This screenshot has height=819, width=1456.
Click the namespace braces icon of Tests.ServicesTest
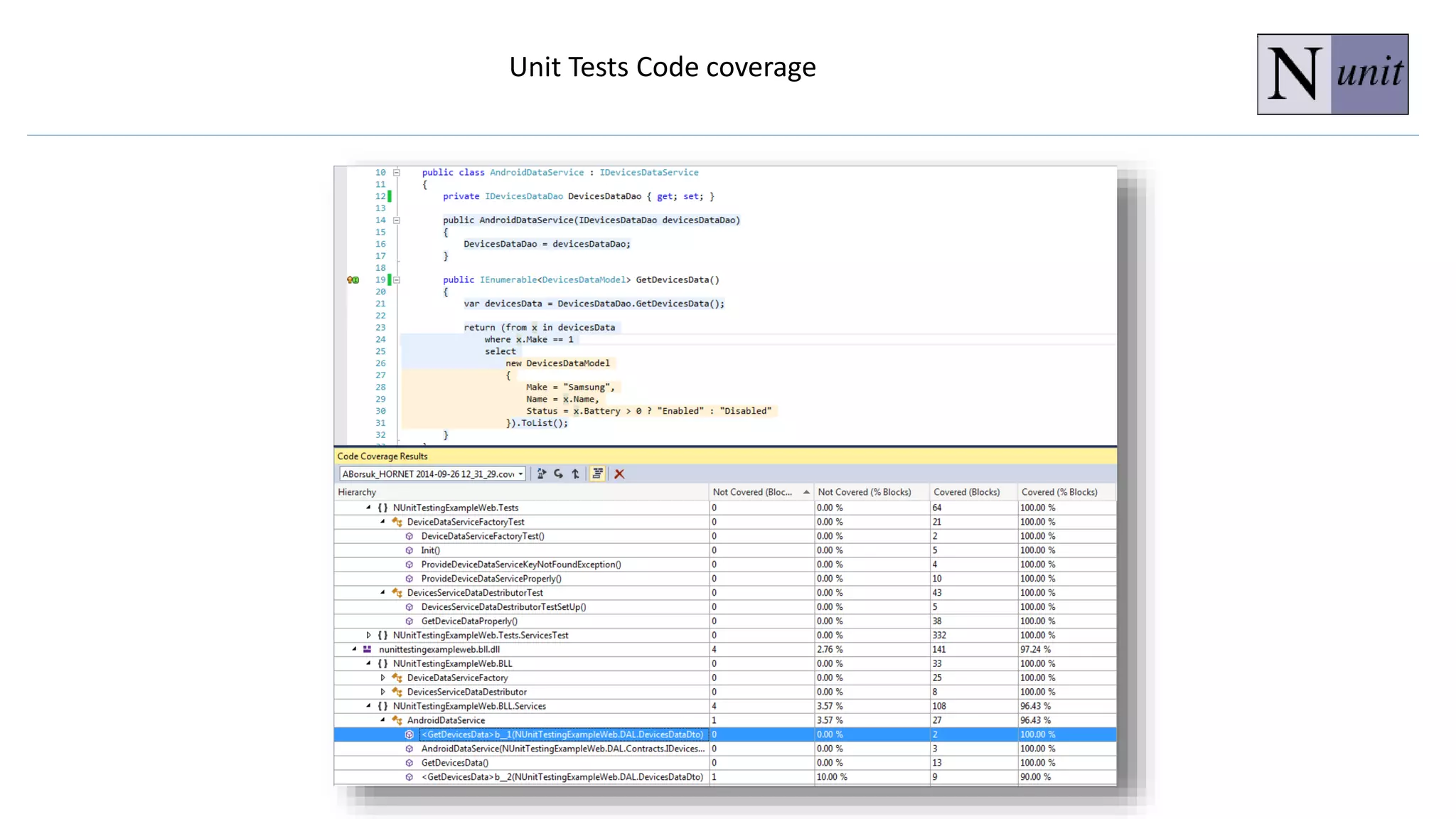382,635
